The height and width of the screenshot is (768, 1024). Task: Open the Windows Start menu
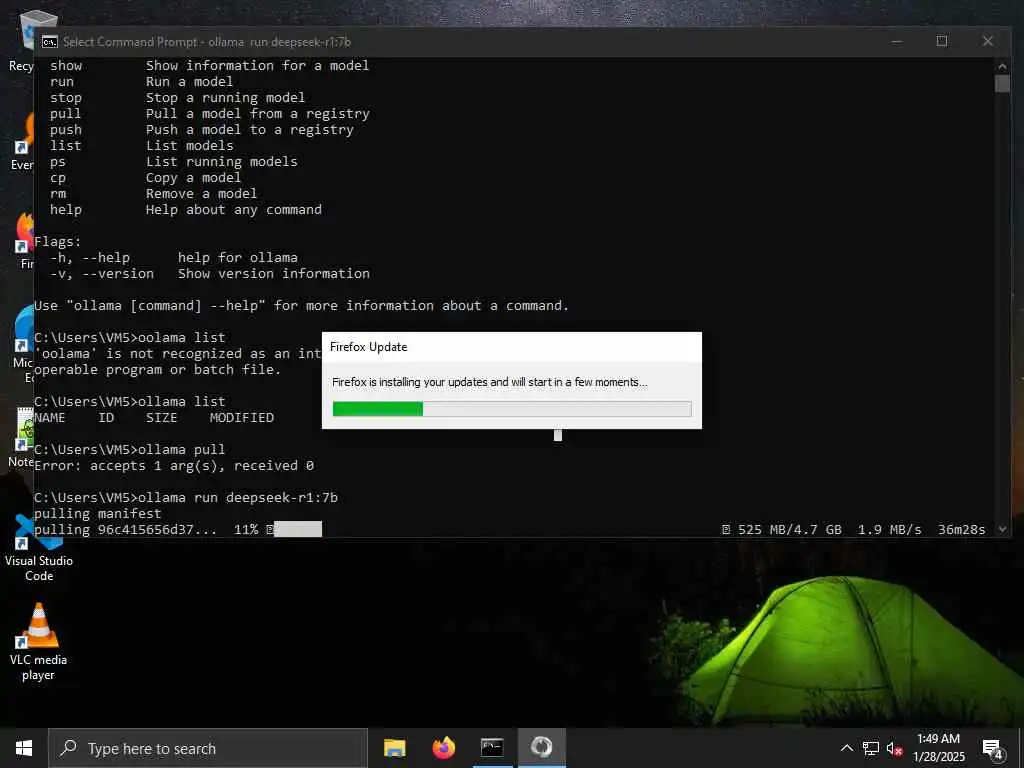click(x=24, y=748)
